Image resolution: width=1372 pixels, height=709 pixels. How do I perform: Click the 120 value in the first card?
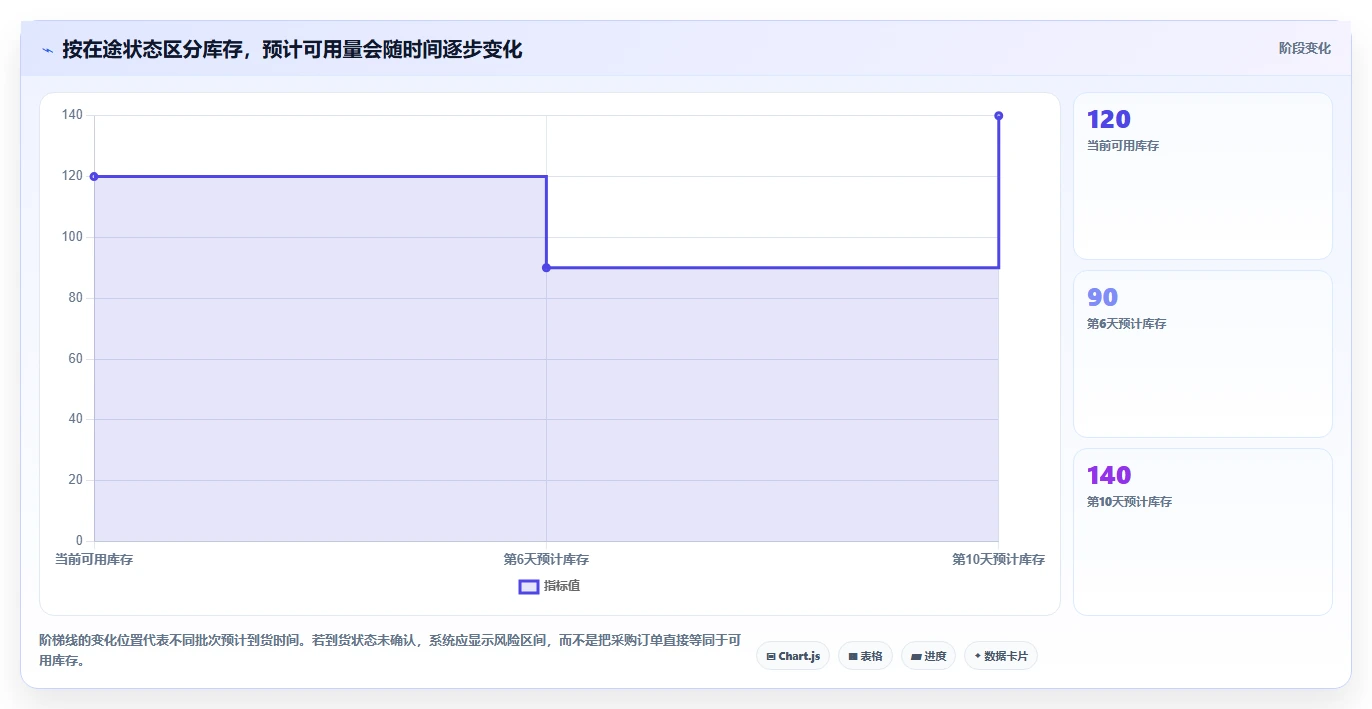pos(1108,120)
